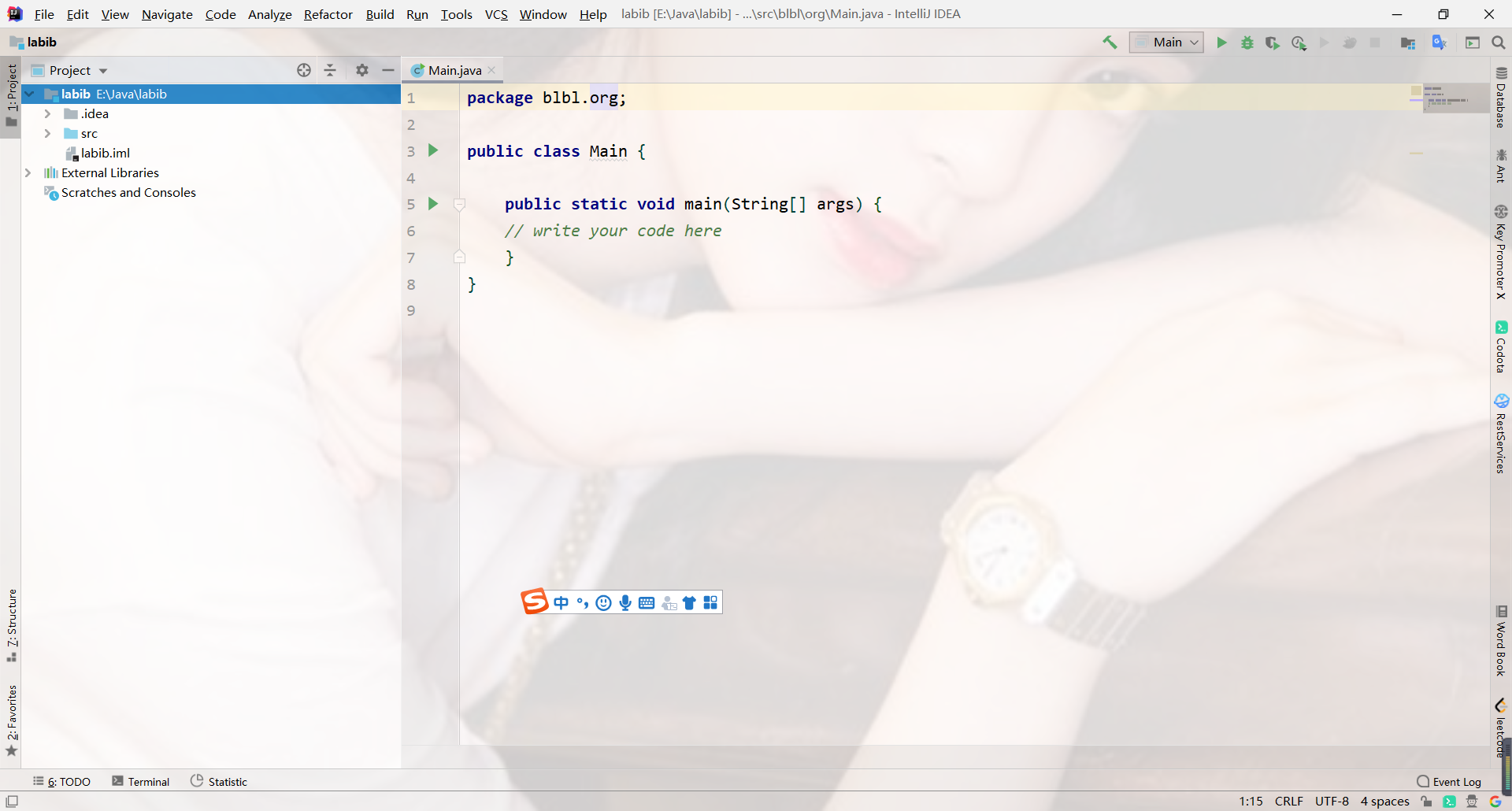
Task: Collapse all nodes in the Project panel
Action: [330, 70]
